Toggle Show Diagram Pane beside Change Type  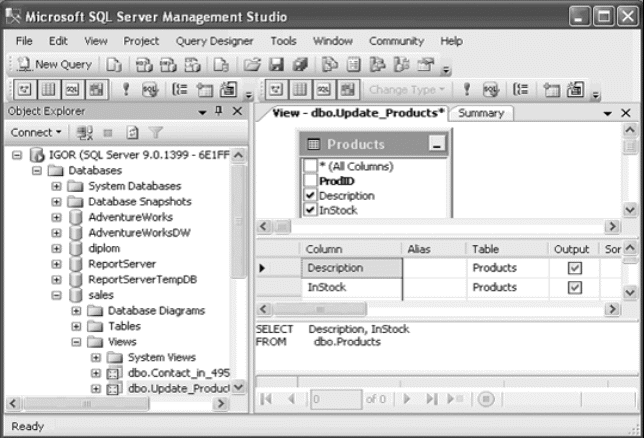pos(276,89)
